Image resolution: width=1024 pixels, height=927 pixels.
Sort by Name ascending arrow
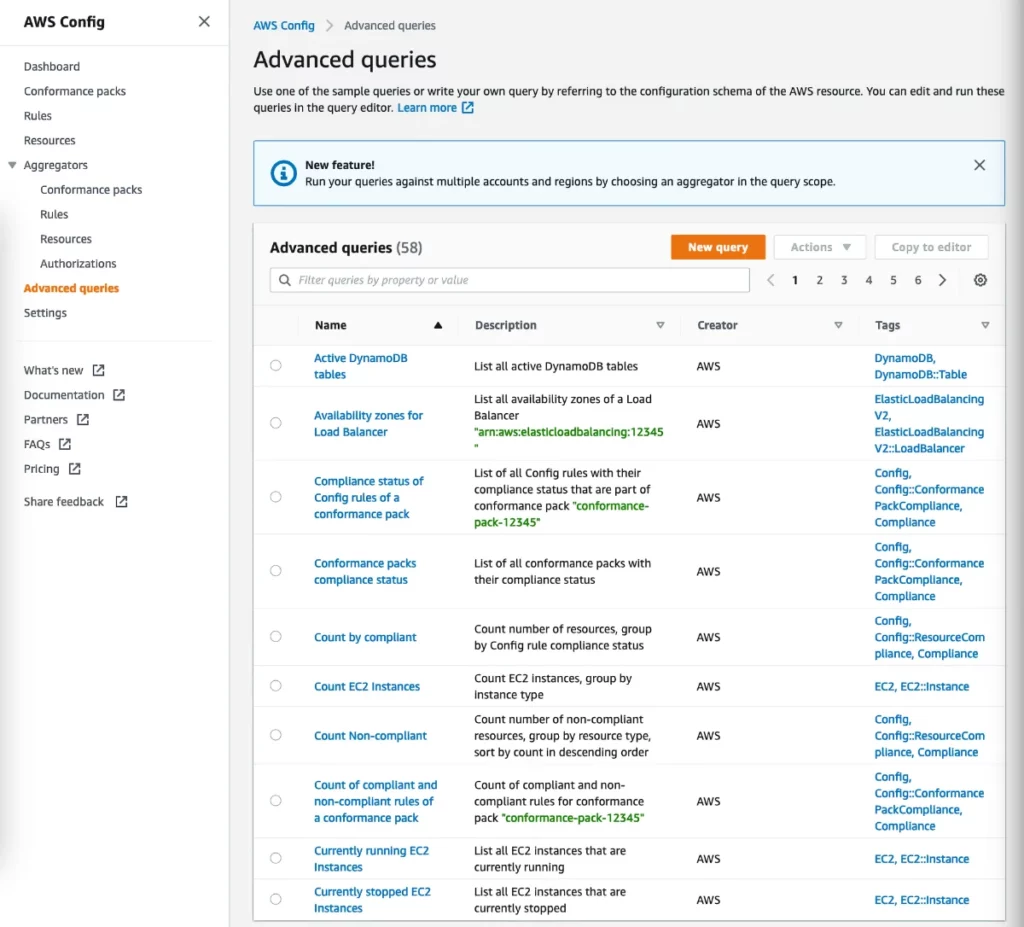pyautogui.click(x=438, y=325)
